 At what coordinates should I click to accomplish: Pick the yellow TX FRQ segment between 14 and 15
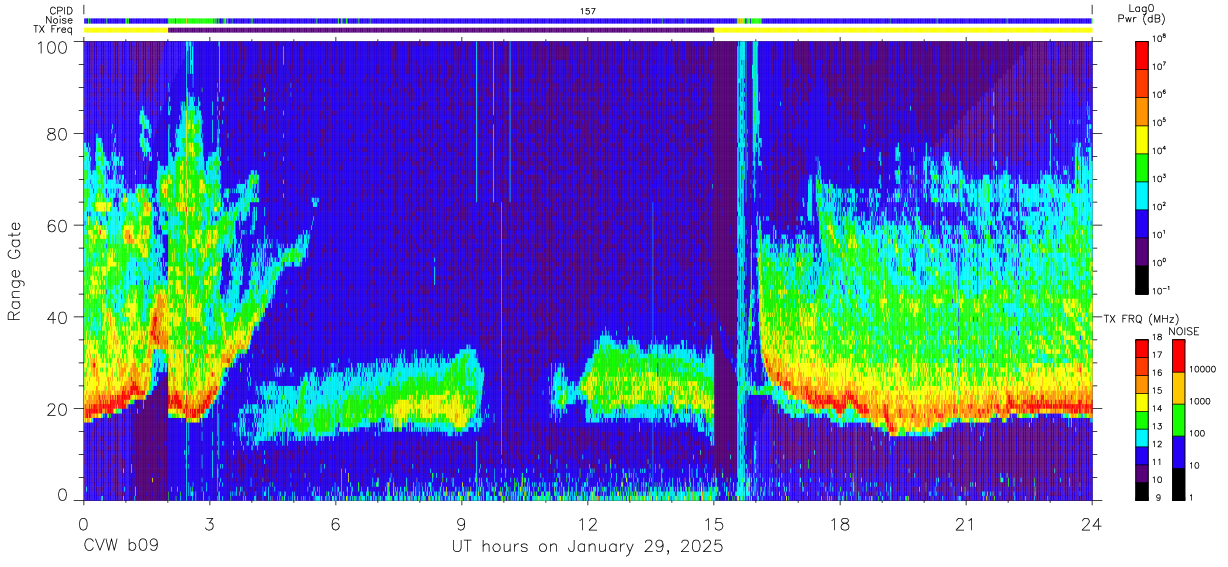coord(1142,402)
